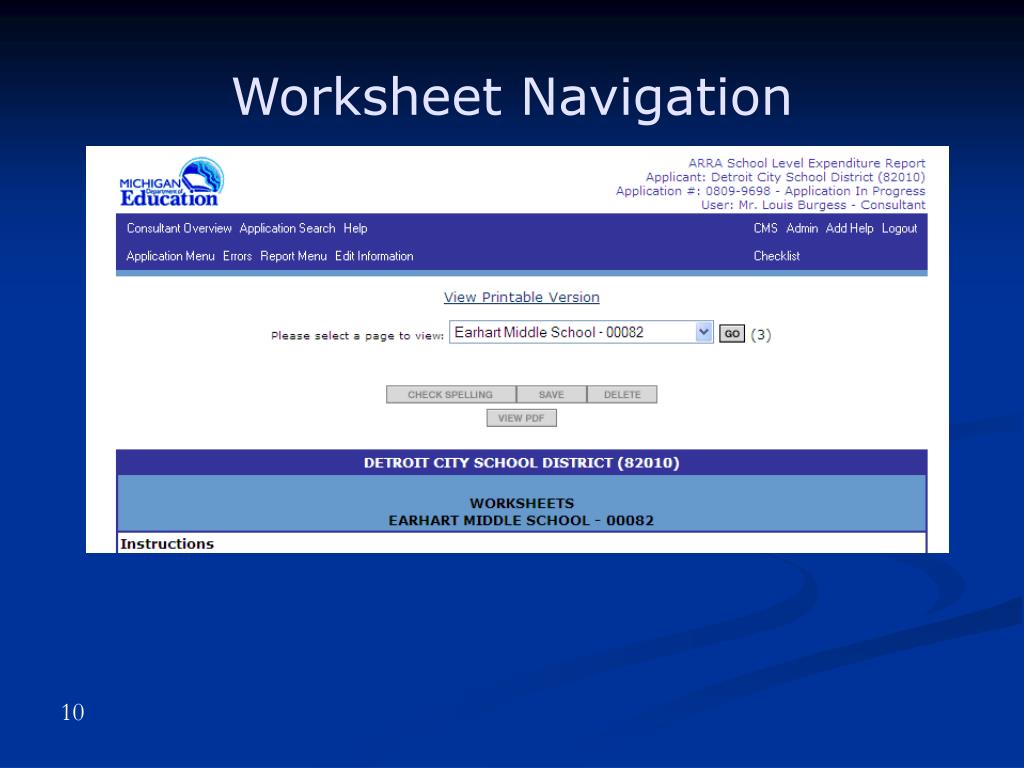Open the Report Menu

click(293, 256)
